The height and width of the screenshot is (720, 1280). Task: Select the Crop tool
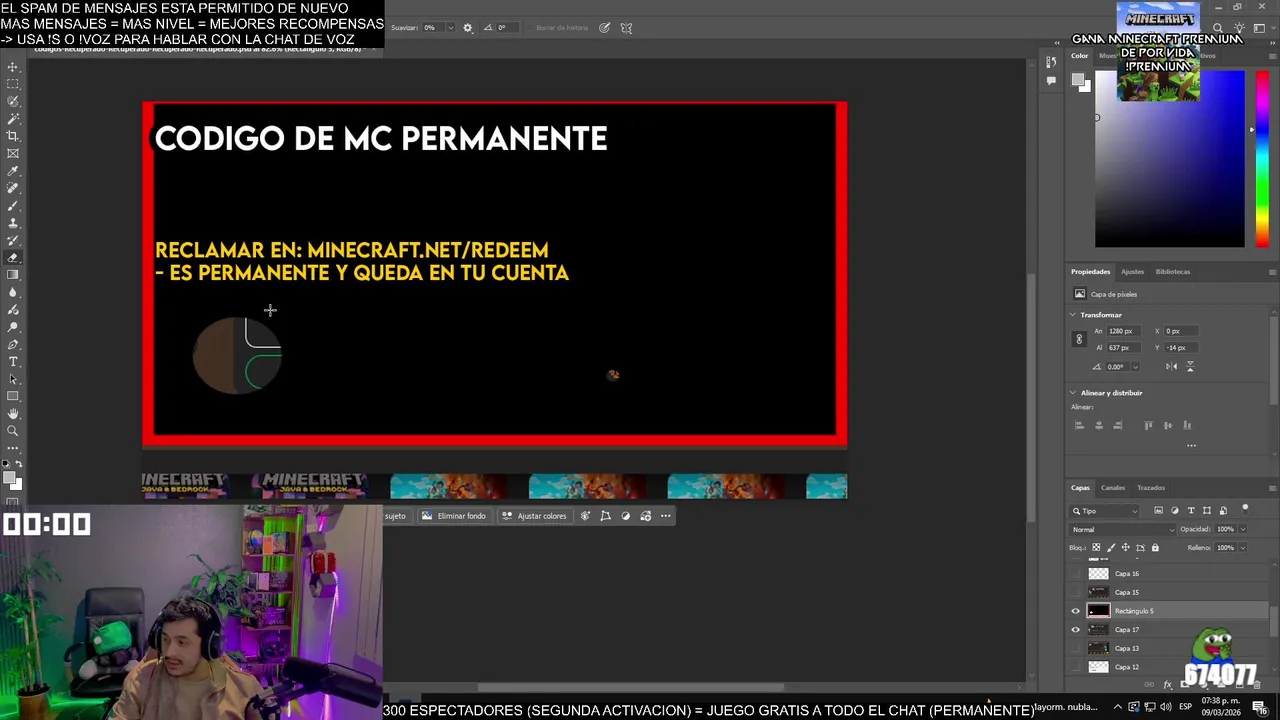click(x=13, y=136)
